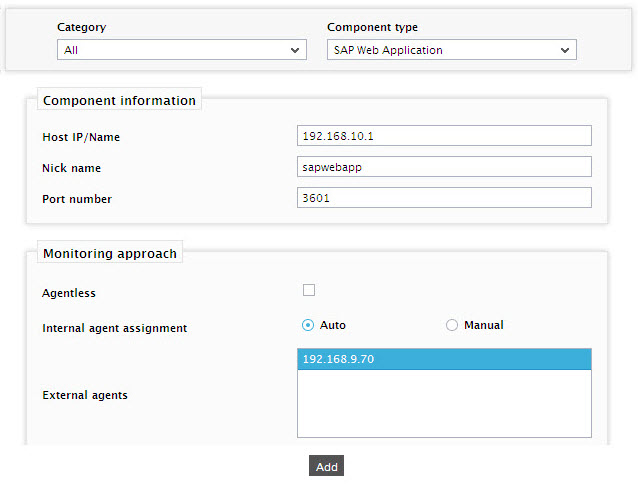638x485 pixels.
Task: Select external agent 192.168.9.70
Action: [444, 359]
